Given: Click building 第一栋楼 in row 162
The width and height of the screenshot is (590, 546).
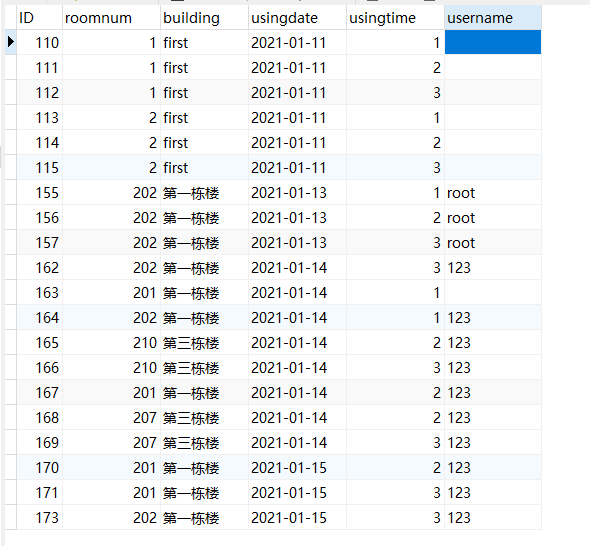Looking at the screenshot, I should coord(204,268).
